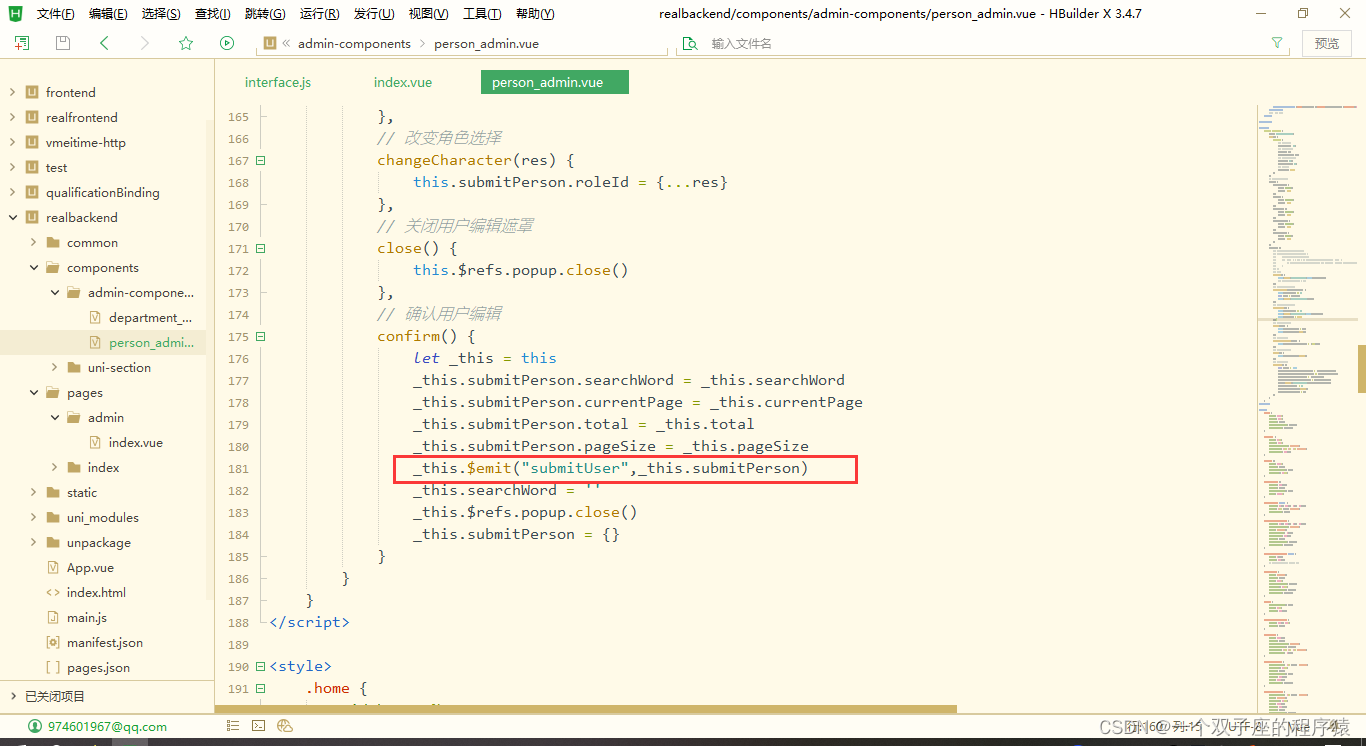Click the horizontal scrollbar below the editor
Screen dimensions: 1366x746
586,709
